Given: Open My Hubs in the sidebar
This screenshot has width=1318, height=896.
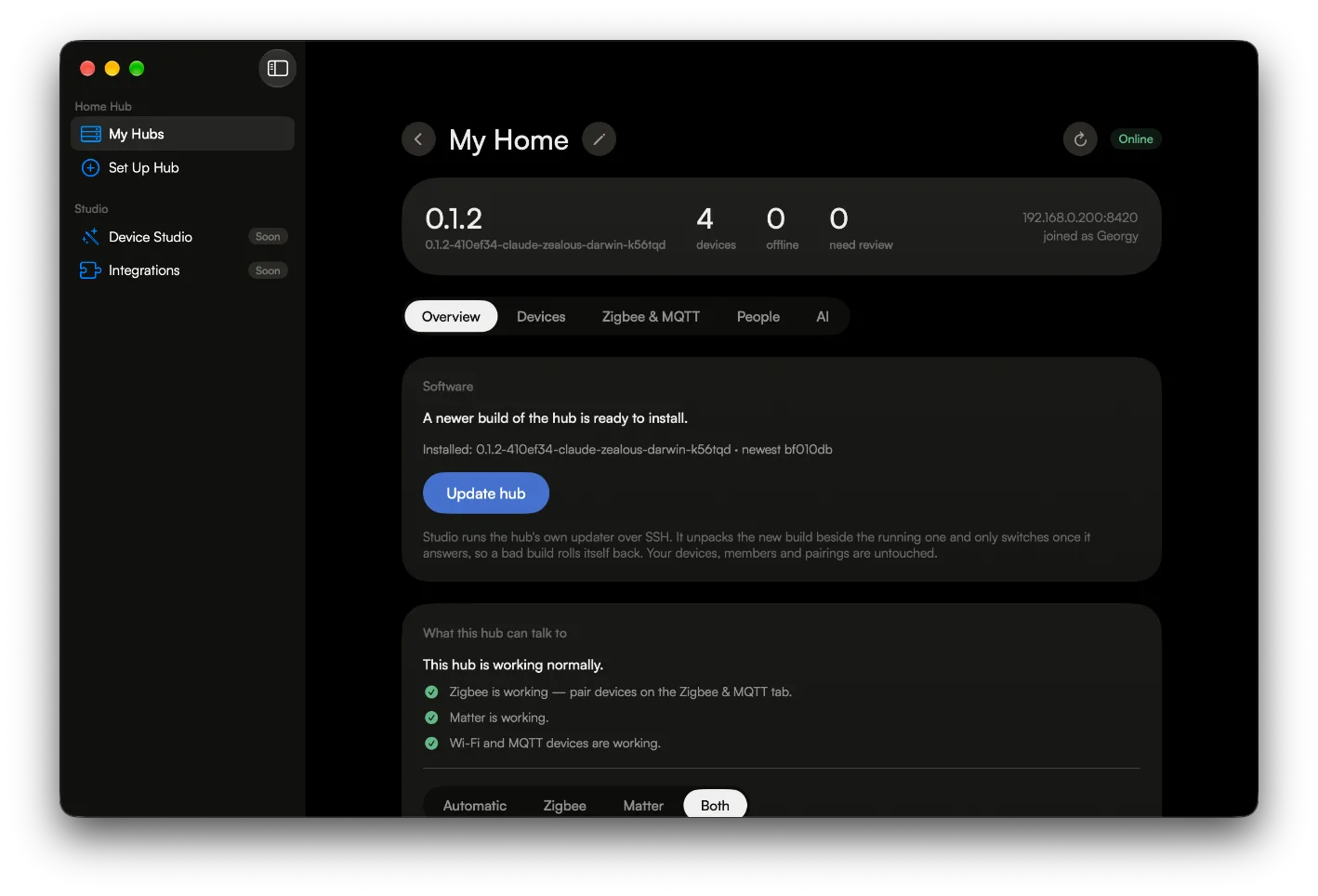Looking at the screenshot, I should coord(182,134).
